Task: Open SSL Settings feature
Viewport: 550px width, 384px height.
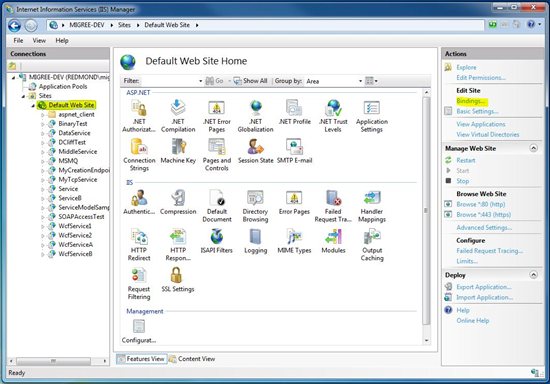Action: (x=178, y=280)
